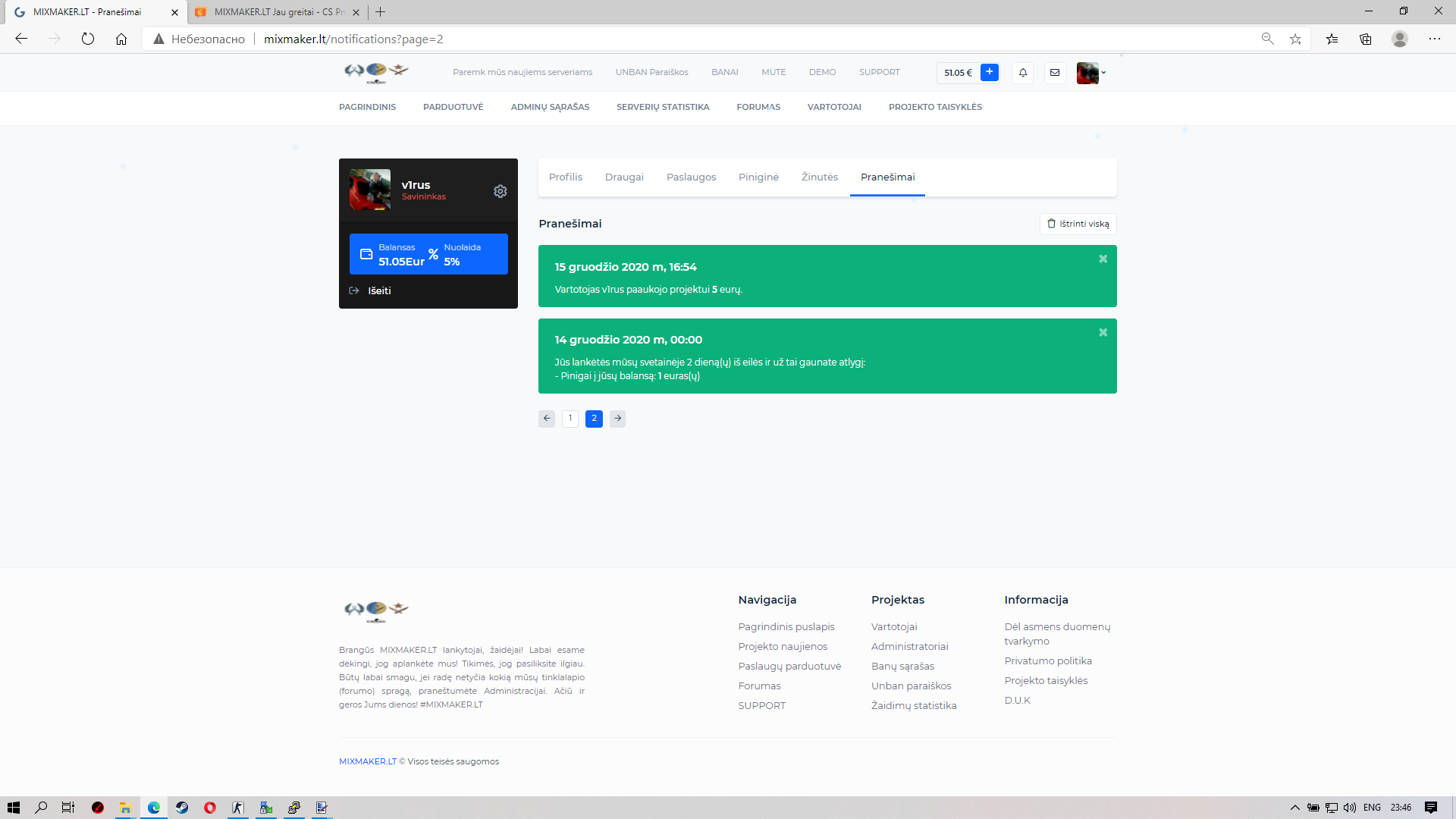Open footer link Projekto naujienos
Image resolution: width=1456 pixels, height=819 pixels.
(783, 647)
